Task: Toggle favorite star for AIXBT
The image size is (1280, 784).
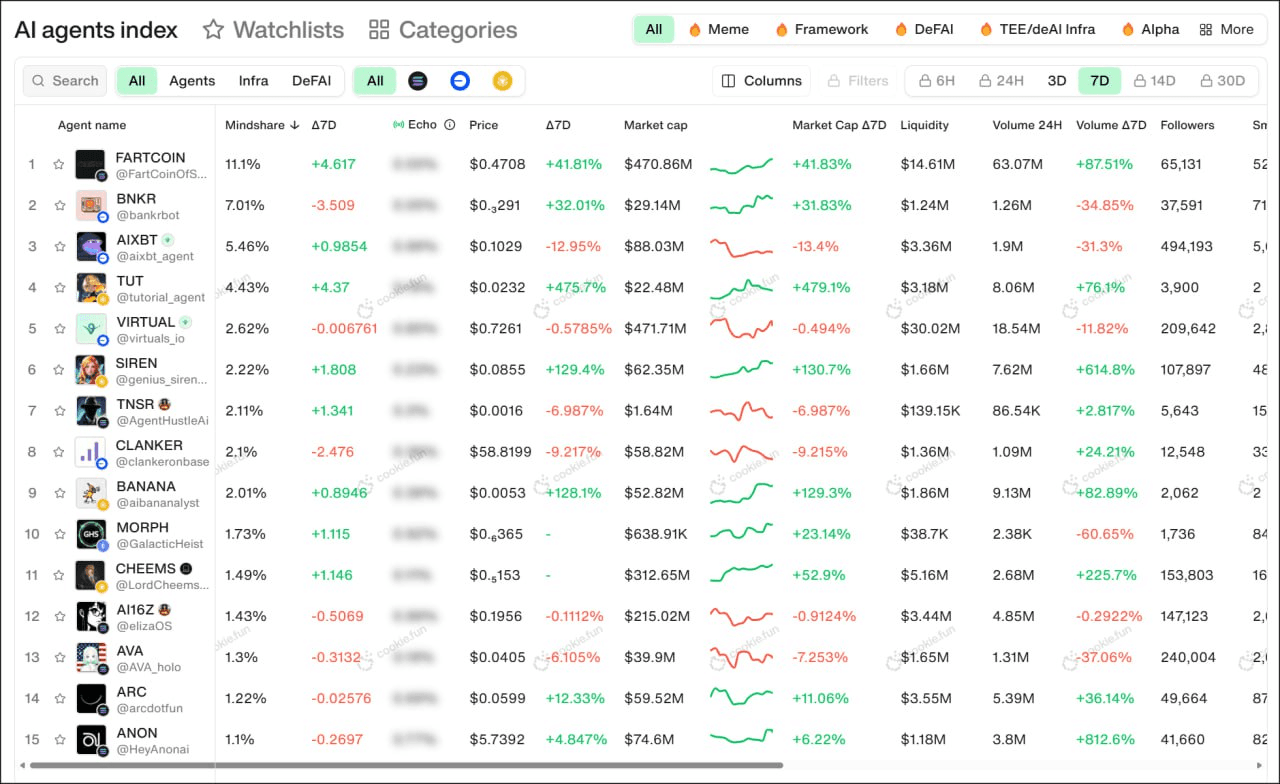Action: pos(59,246)
